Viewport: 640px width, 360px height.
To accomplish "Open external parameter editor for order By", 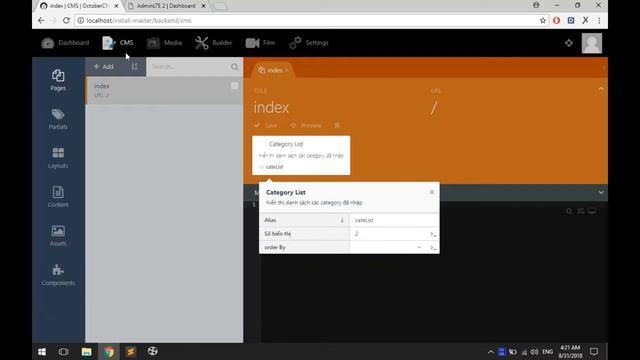I will (x=433, y=247).
